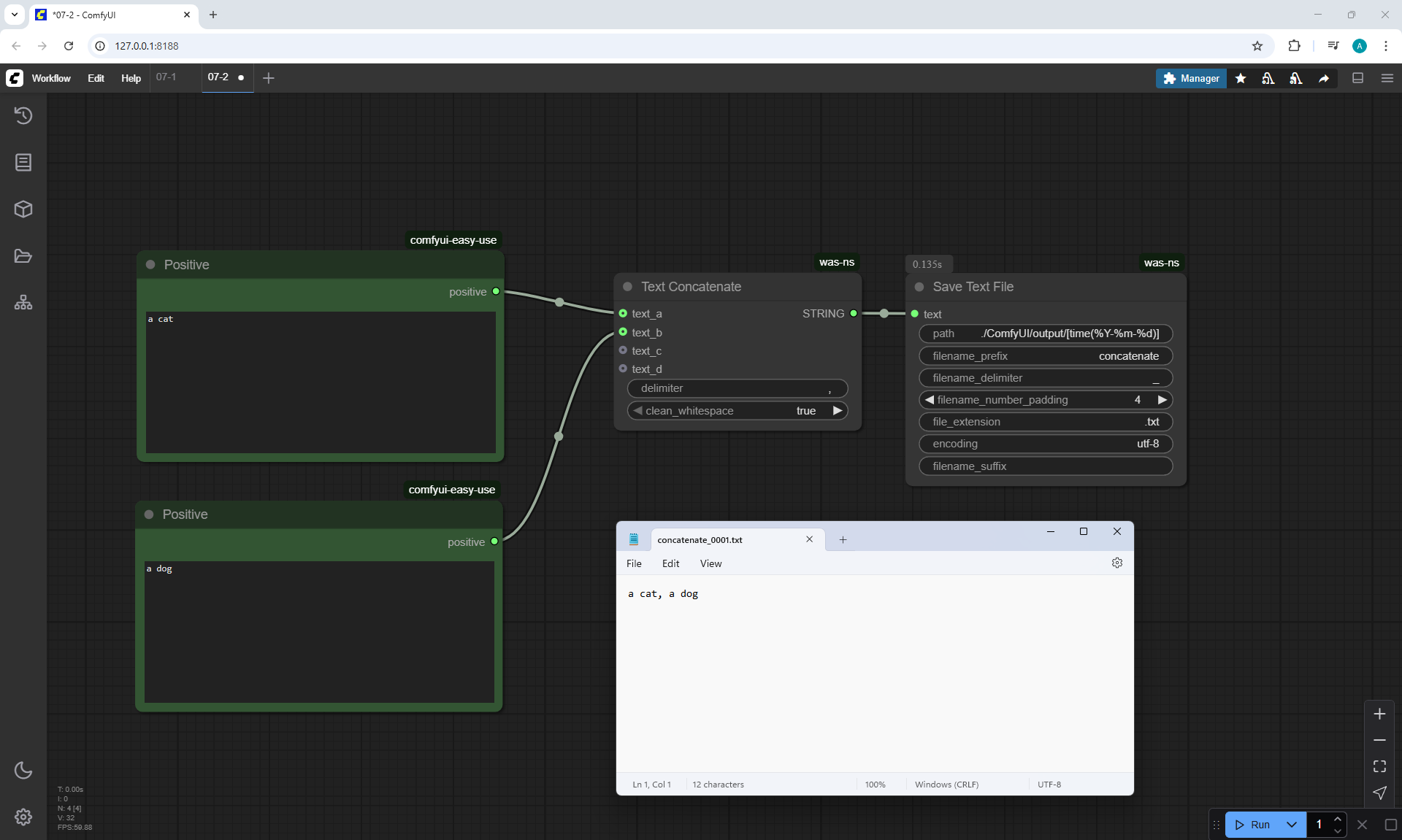Open the tab search dropdown in Chrome

coord(15,15)
